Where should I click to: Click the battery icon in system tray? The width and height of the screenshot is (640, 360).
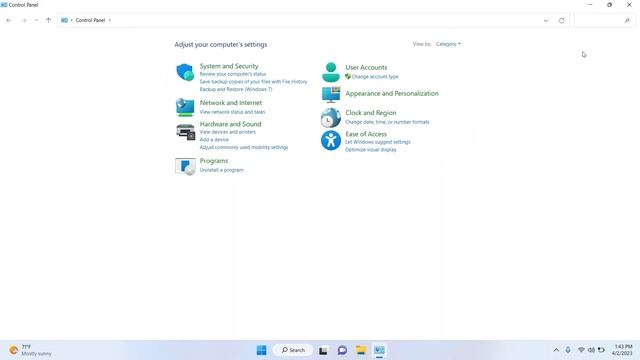[x=601, y=350]
